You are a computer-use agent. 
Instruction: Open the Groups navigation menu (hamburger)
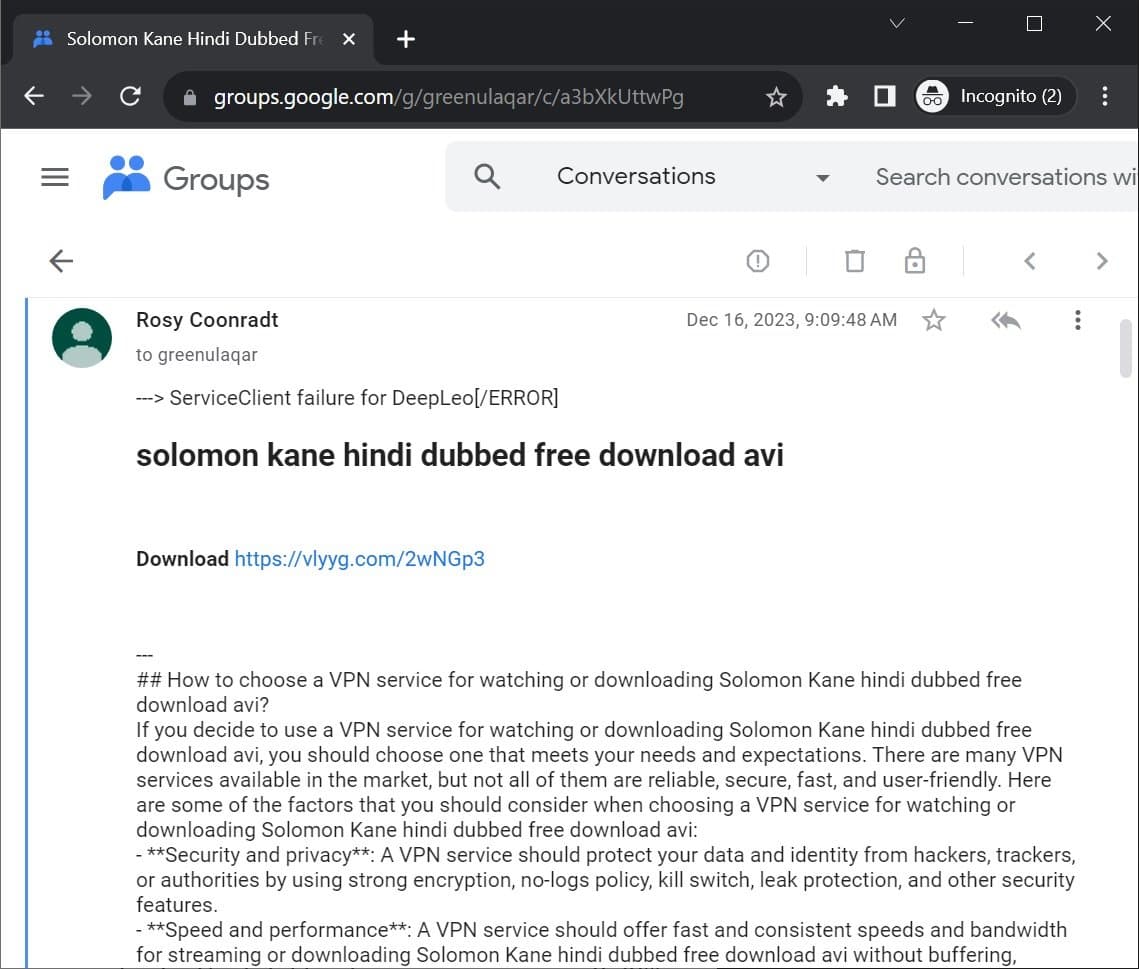pos(54,176)
